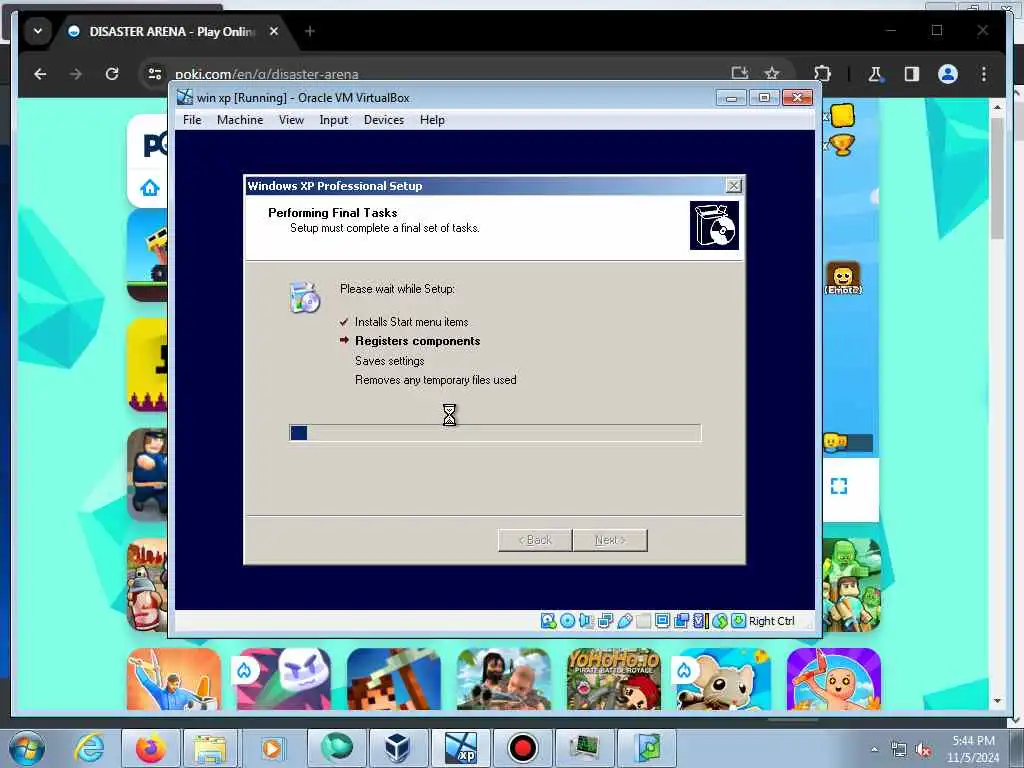Image resolution: width=1024 pixels, height=768 pixels.
Task: Open the Machine menu in VirtualBox
Action: click(x=240, y=120)
